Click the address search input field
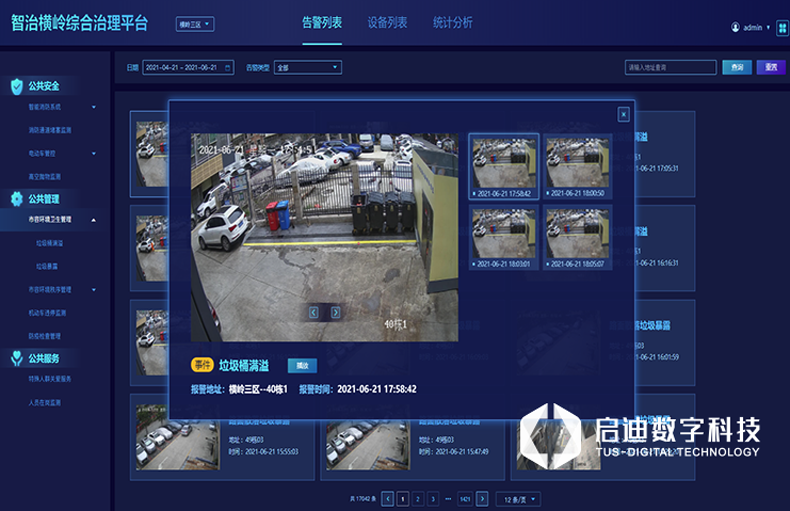790x511 pixels. click(671, 67)
